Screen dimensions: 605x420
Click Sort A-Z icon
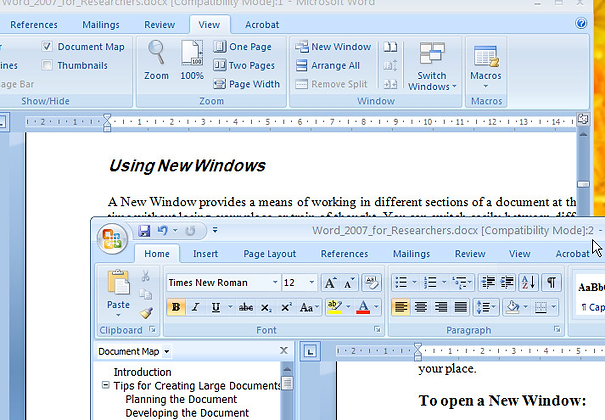click(x=529, y=283)
